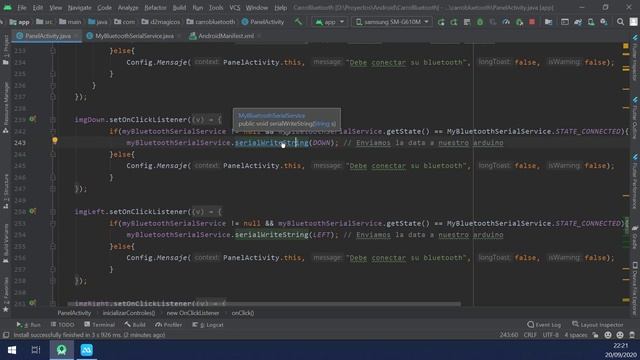Click the green Debug bug icon
The height and width of the screenshot is (360, 640).
[480, 22]
